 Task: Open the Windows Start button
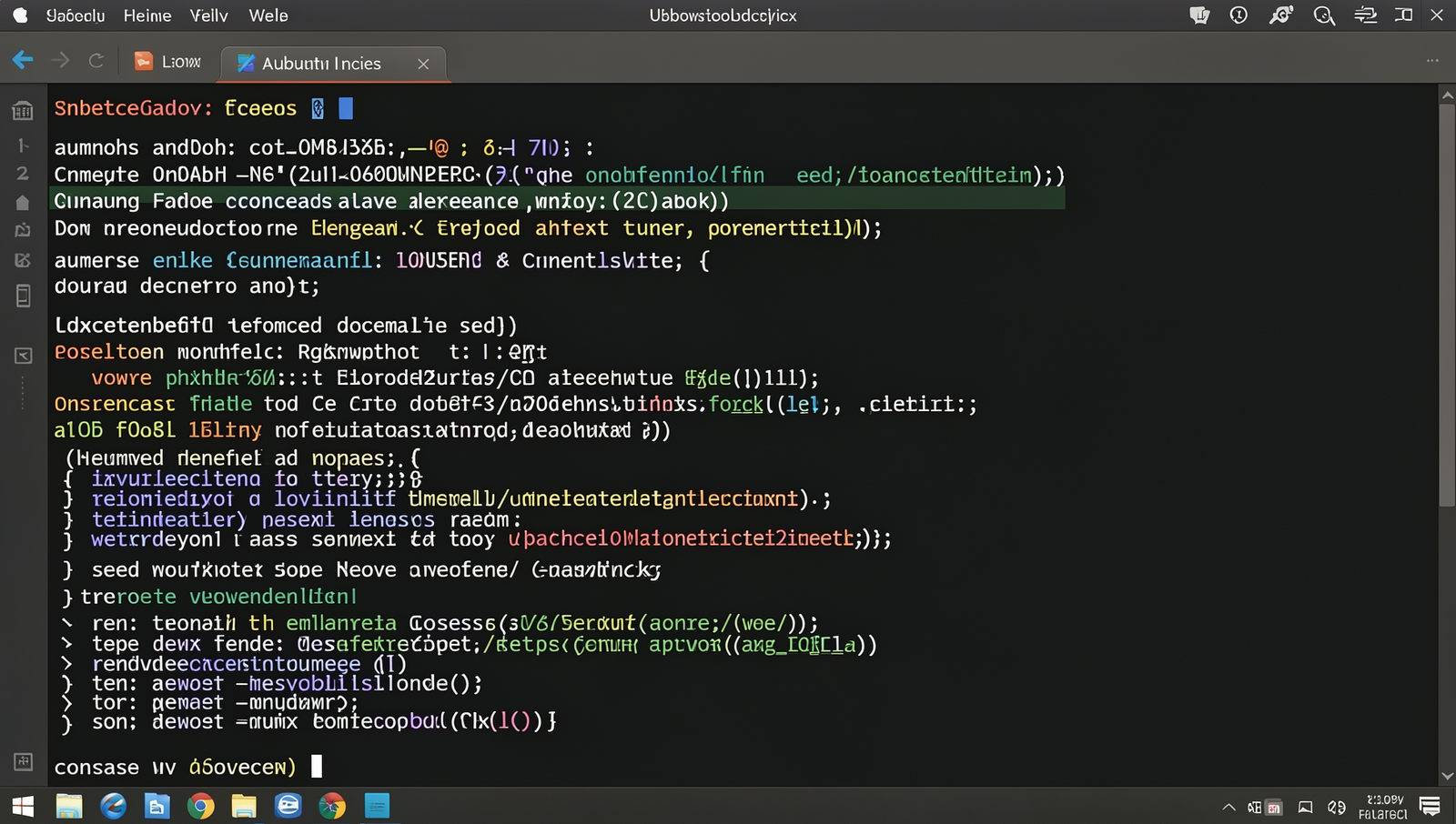tap(23, 806)
